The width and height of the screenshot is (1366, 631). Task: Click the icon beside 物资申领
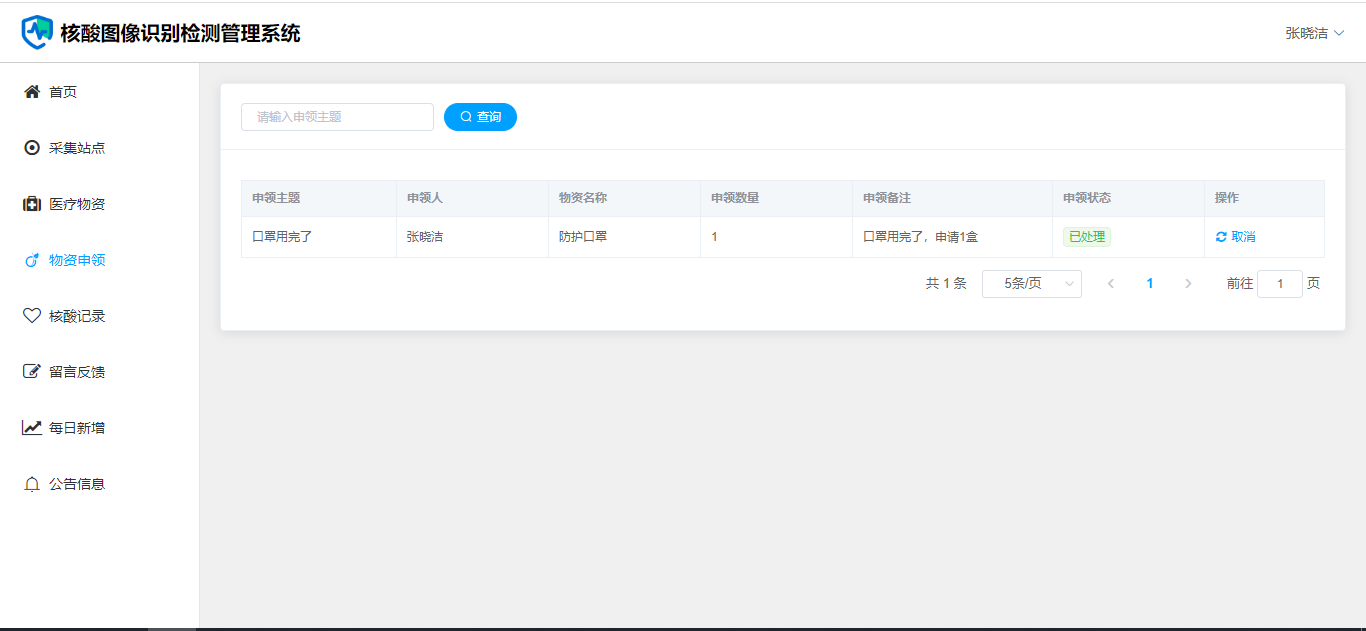(x=32, y=260)
